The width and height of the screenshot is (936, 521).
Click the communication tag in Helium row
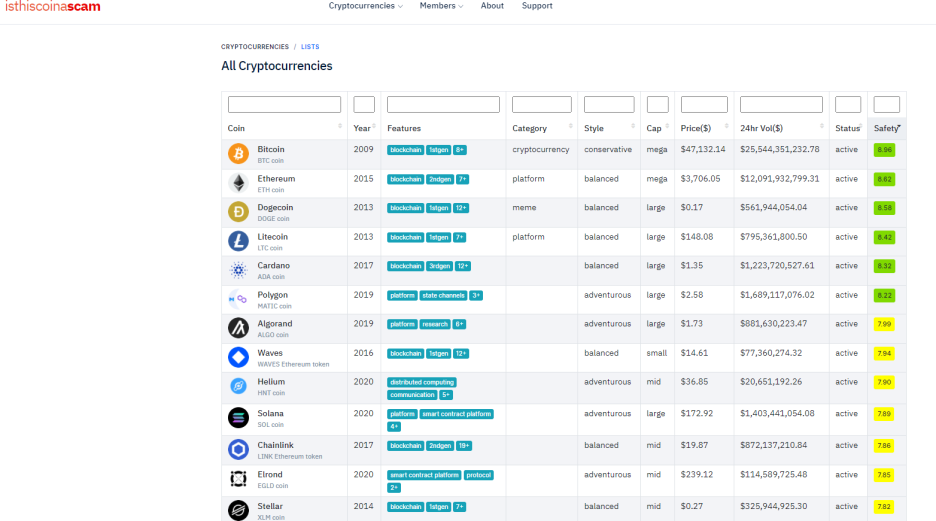(412, 395)
